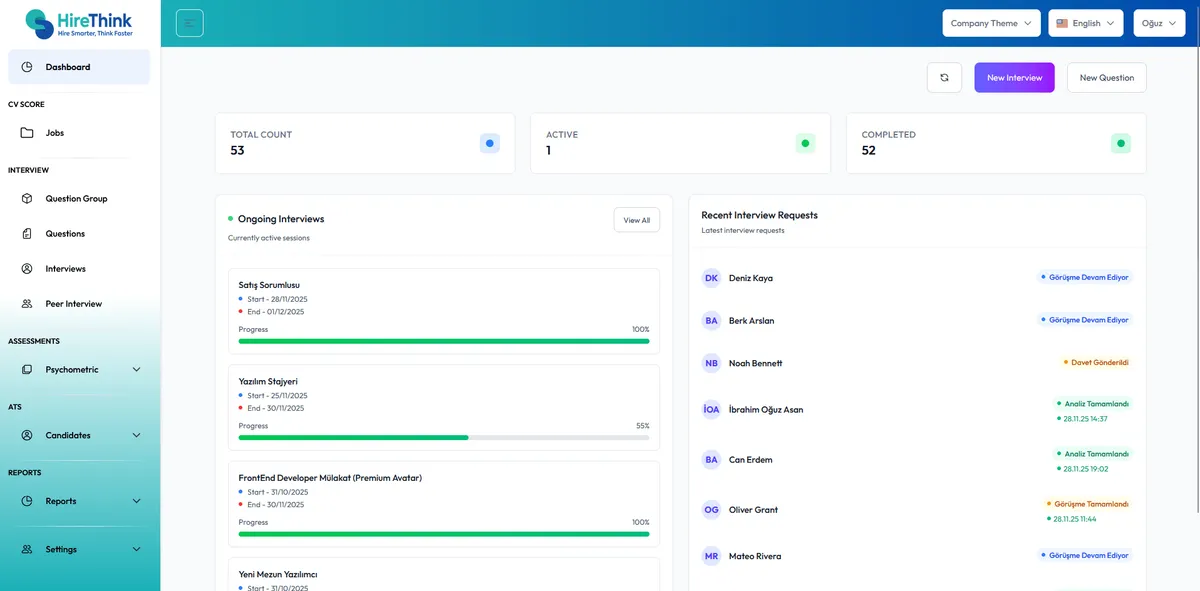Viewport: 1200px width, 591px height.
Task: Open FrontEnd Developer Mülakat interview card
Action: click(x=444, y=504)
